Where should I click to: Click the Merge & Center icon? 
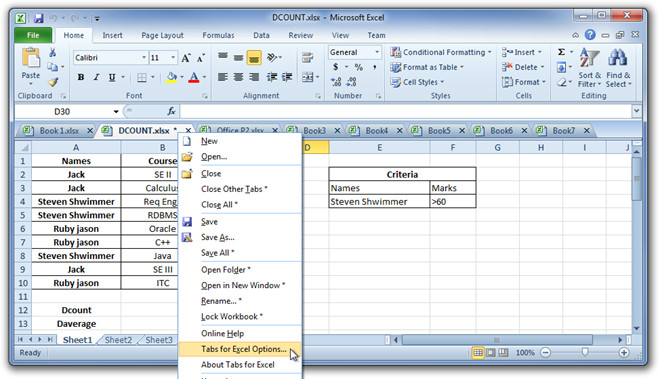point(308,77)
